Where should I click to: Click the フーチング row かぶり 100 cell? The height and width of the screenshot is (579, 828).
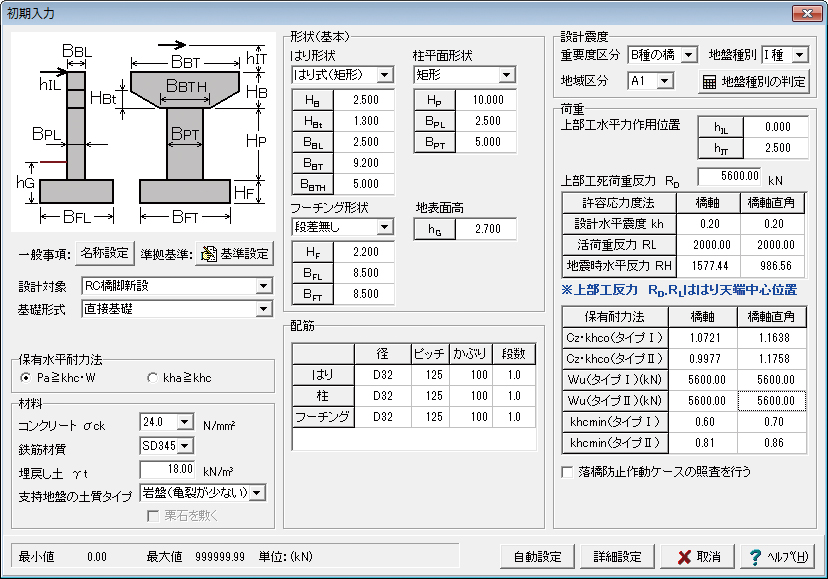coord(471,417)
